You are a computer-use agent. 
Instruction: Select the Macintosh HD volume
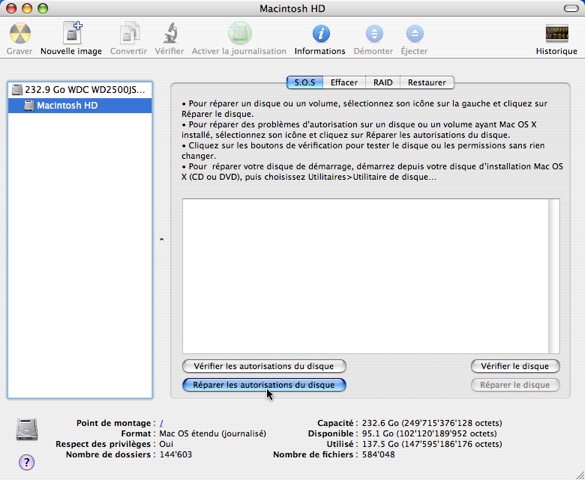80,105
